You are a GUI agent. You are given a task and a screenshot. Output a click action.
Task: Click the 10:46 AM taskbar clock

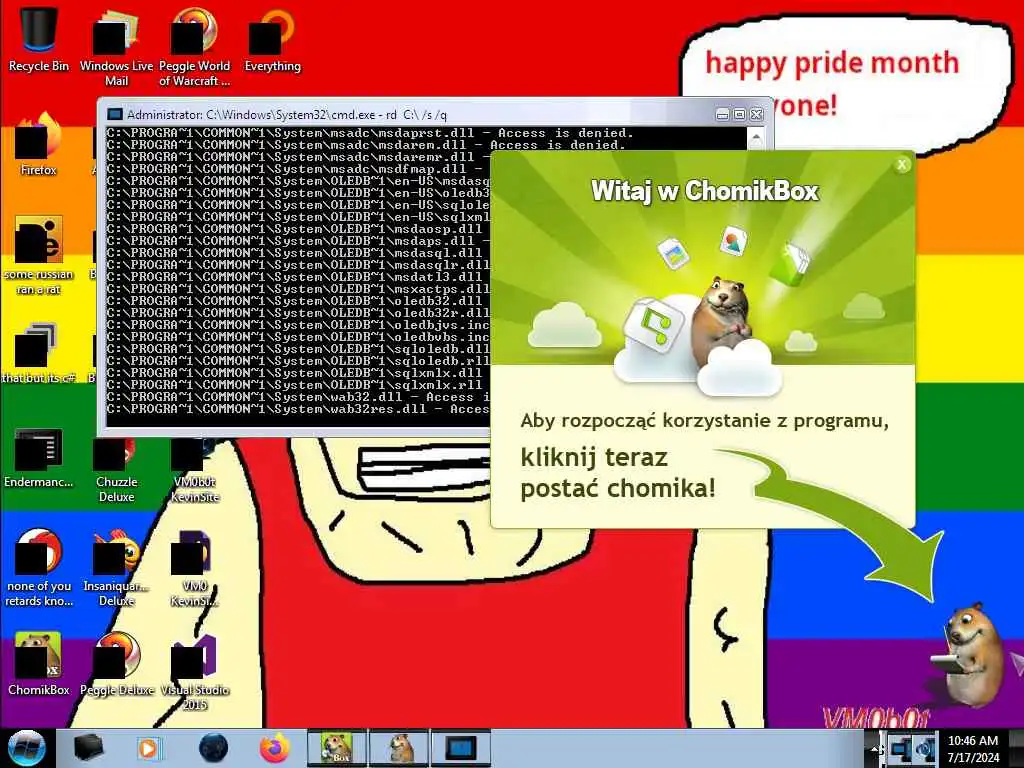[x=973, y=748]
